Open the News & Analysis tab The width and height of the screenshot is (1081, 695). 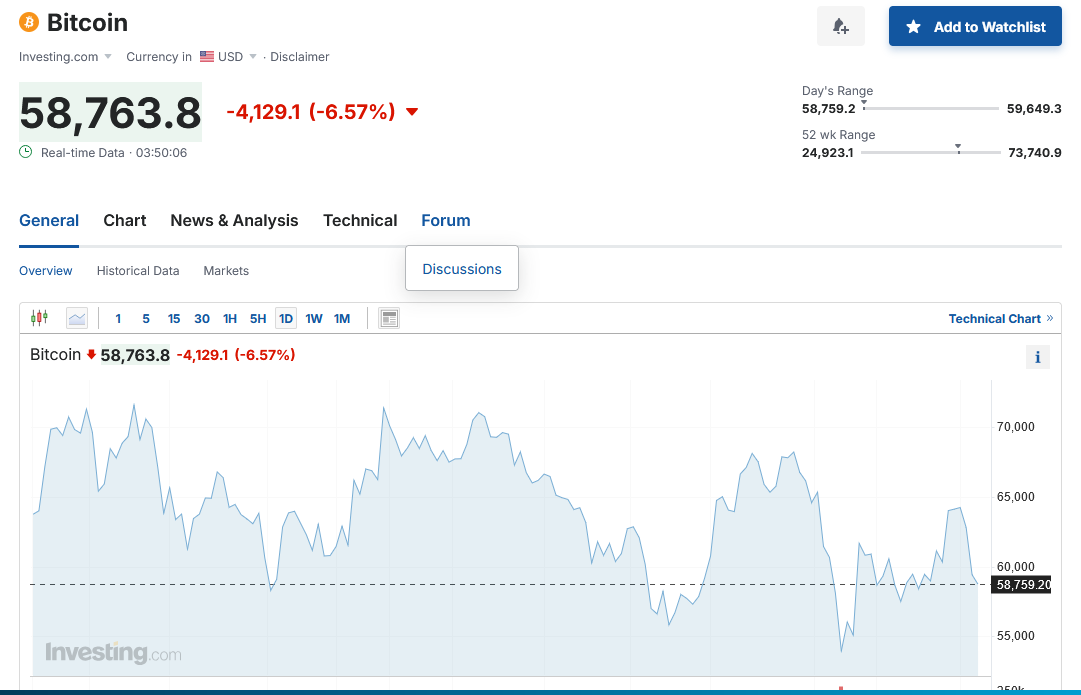click(x=234, y=221)
